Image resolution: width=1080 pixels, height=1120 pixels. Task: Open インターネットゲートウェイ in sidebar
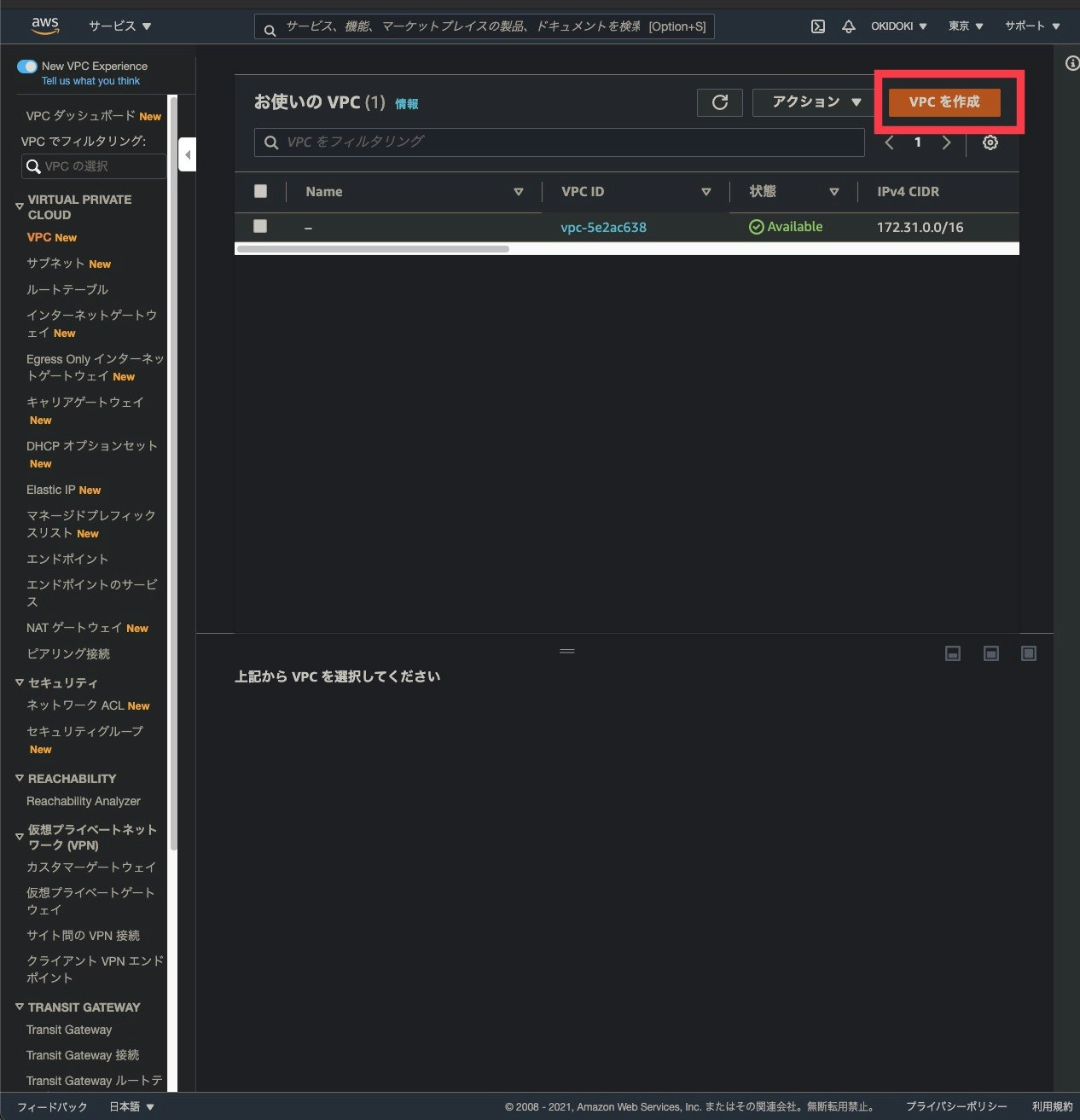click(91, 324)
